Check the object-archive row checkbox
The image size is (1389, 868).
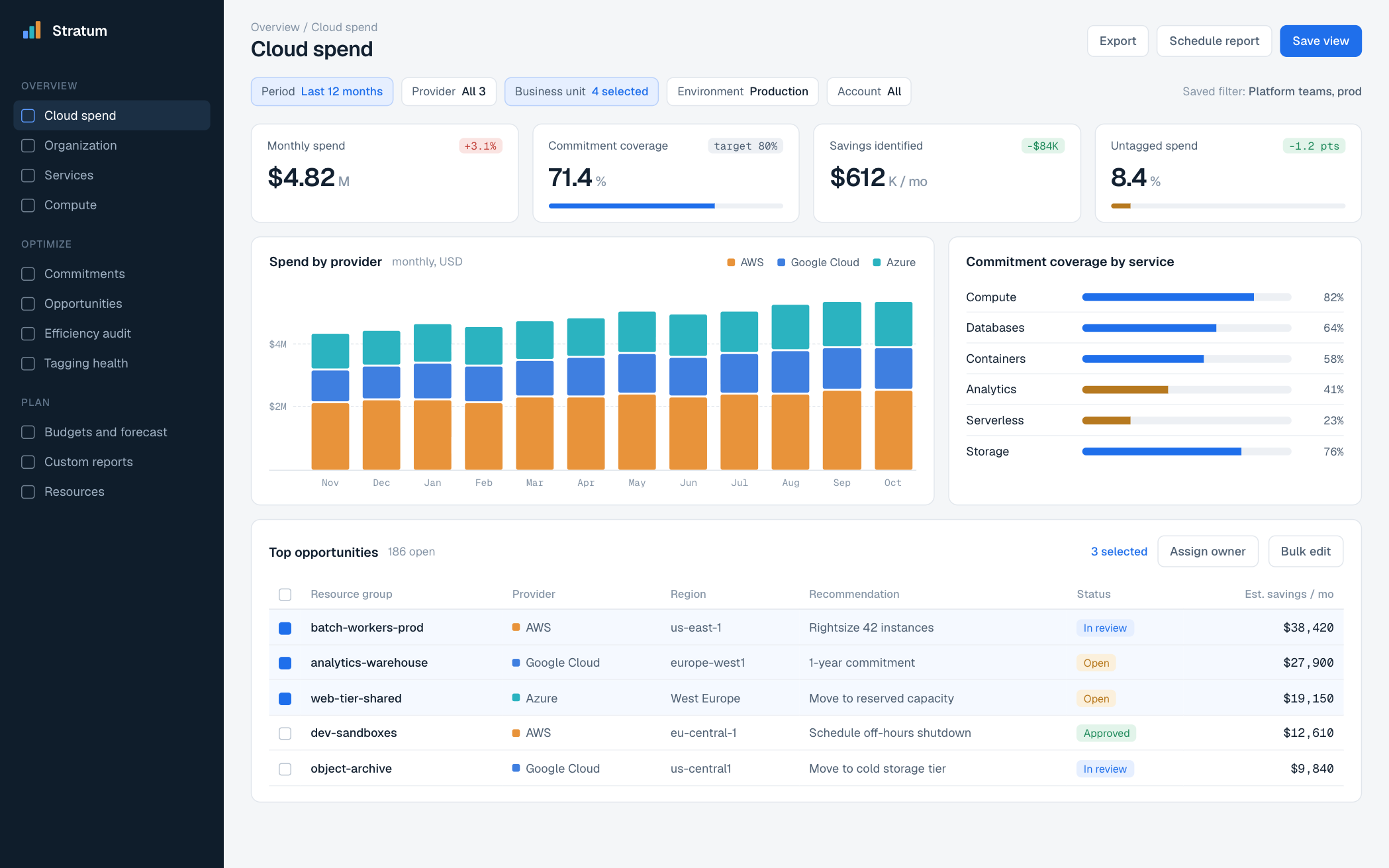285,769
